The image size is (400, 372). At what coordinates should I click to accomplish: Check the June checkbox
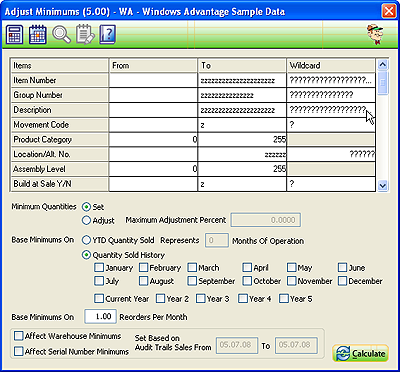pyautogui.click(x=343, y=268)
